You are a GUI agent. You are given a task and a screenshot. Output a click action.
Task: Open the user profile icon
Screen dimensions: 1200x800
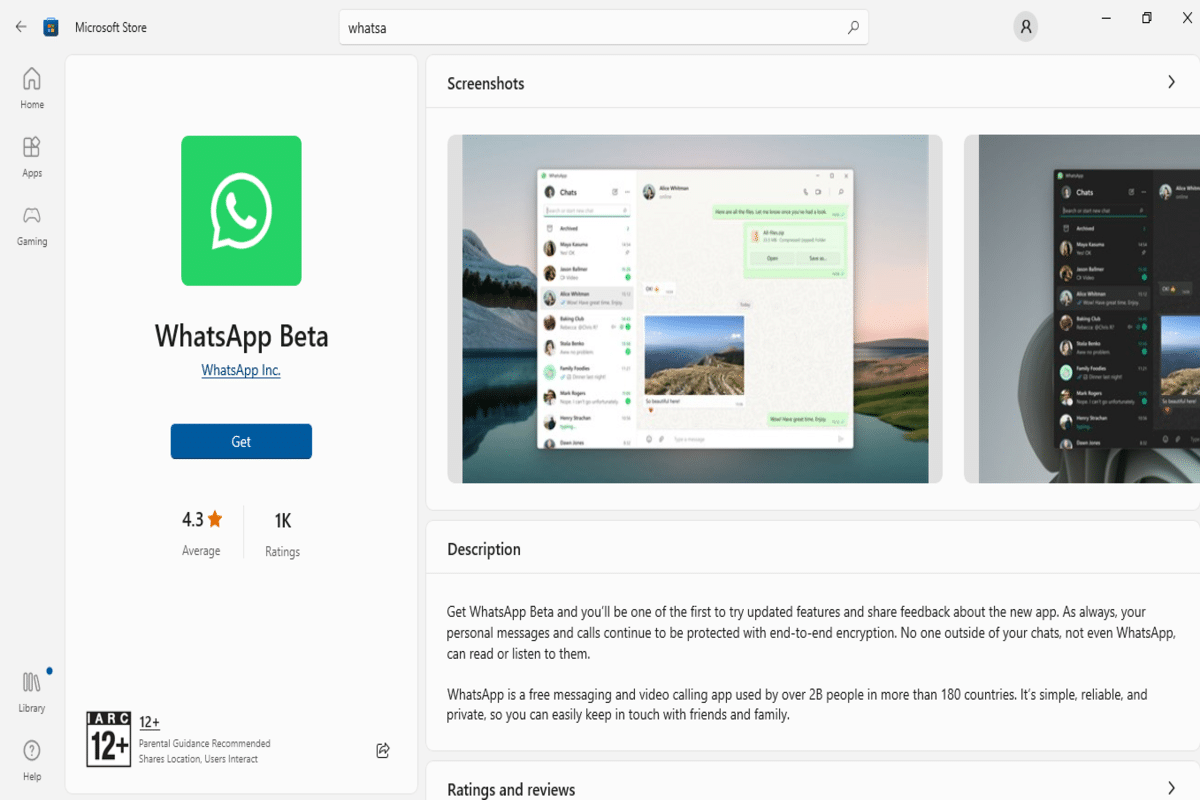click(x=1025, y=27)
